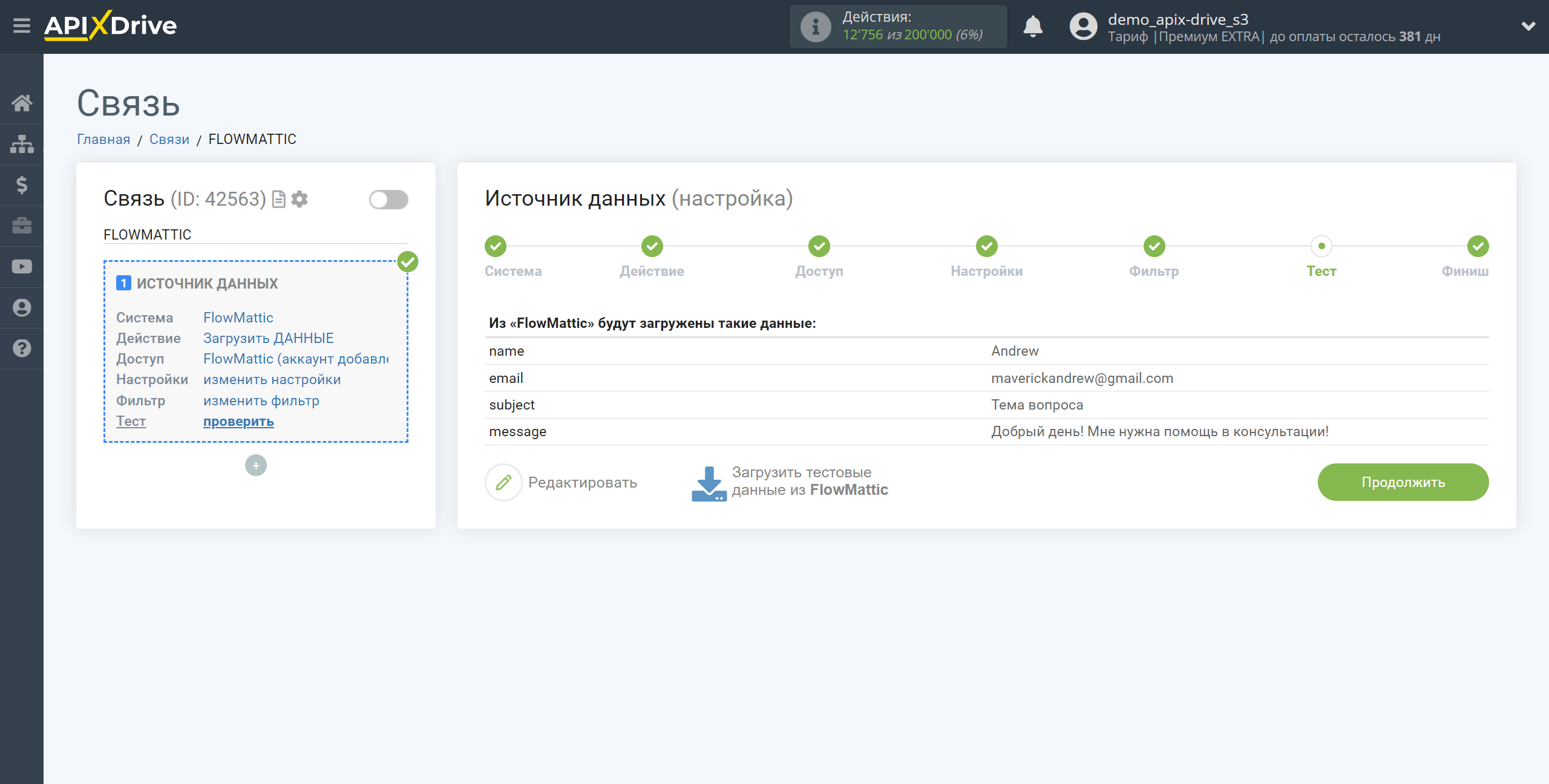Open the video tutorials sidebar icon
Viewport: 1549px width, 784px height.
[22, 267]
